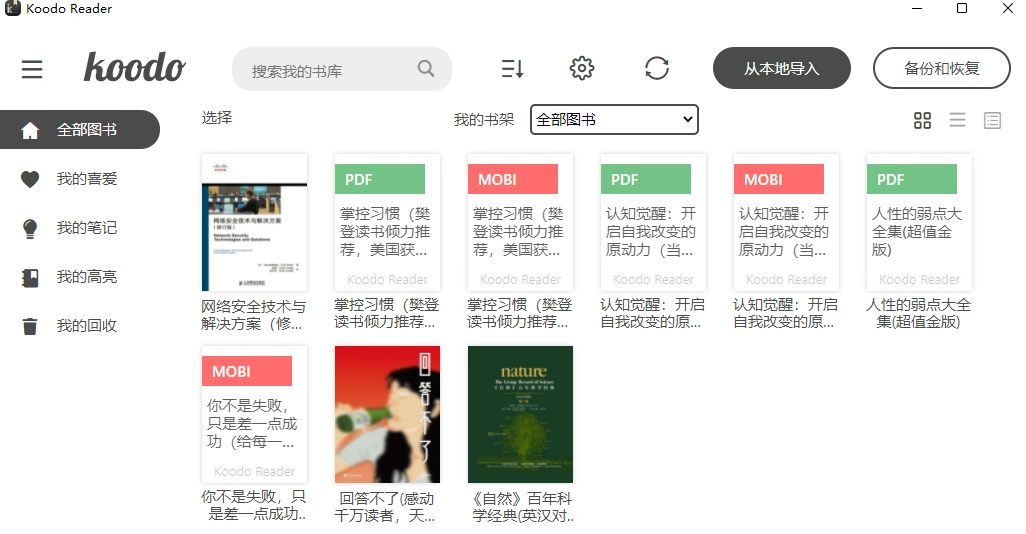The height and width of the screenshot is (534, 1026).
Task: Open 我的喜爱 favorites in sidebar
Action: coord(86,179)
